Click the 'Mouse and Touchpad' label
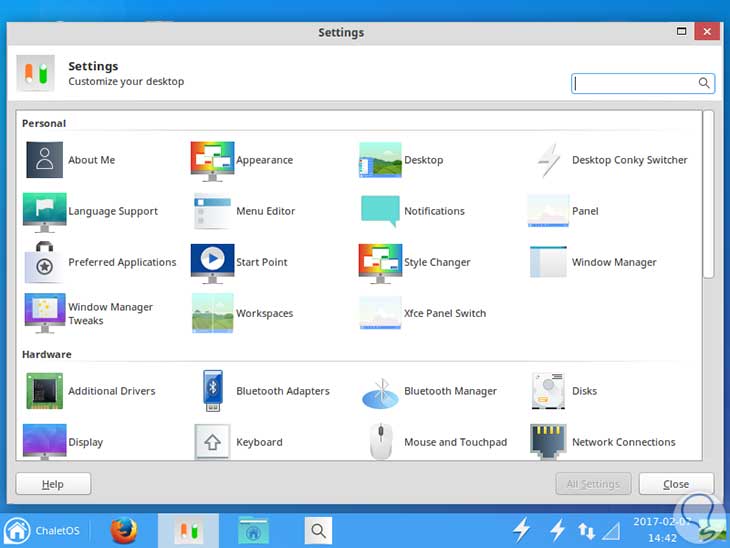 point(455,442)
